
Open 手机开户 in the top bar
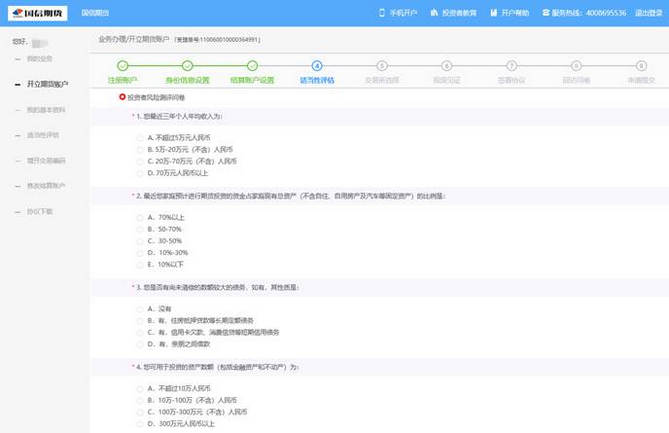[x=401, y=13]
